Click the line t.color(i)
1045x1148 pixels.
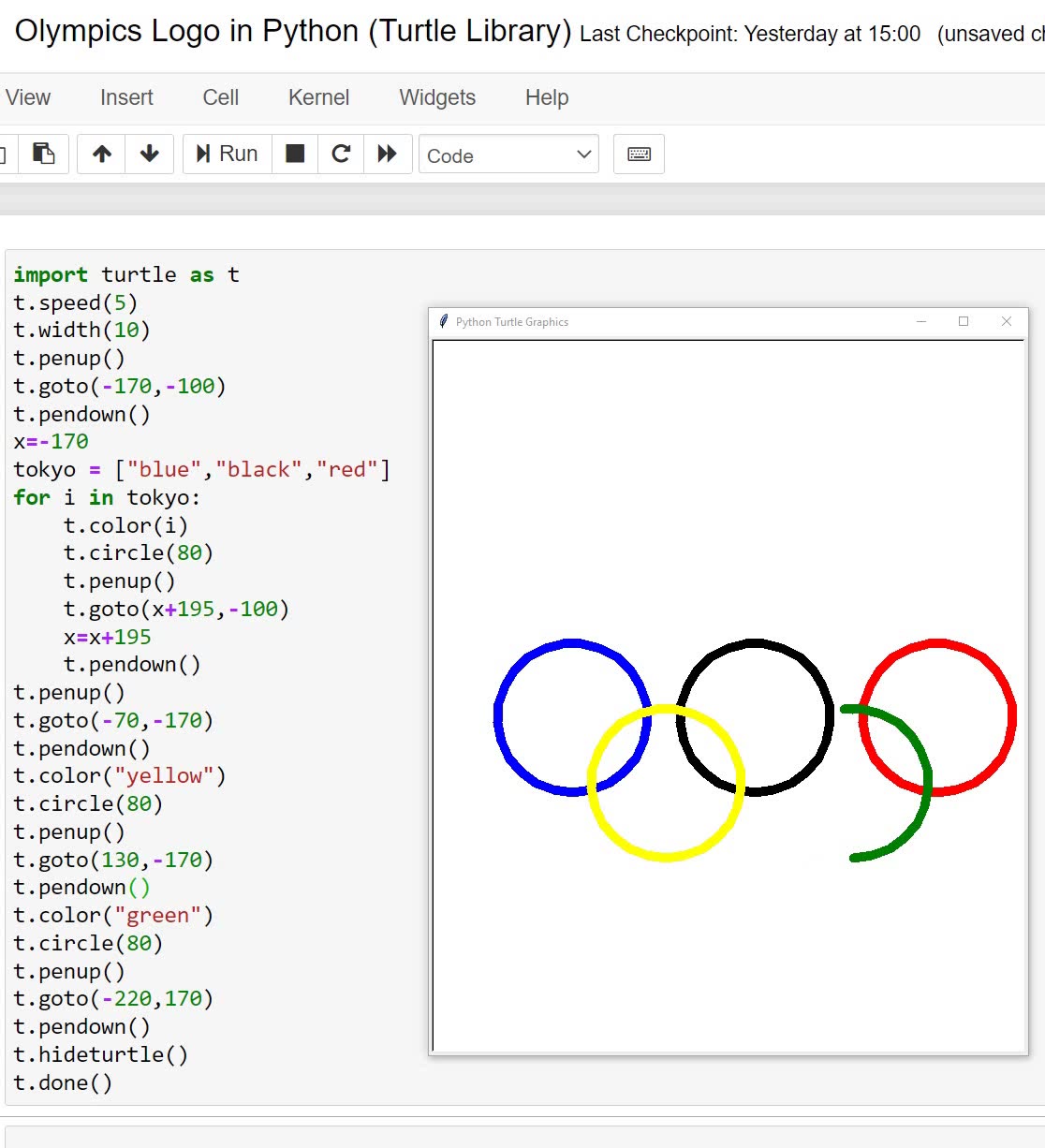click(125, 525)
